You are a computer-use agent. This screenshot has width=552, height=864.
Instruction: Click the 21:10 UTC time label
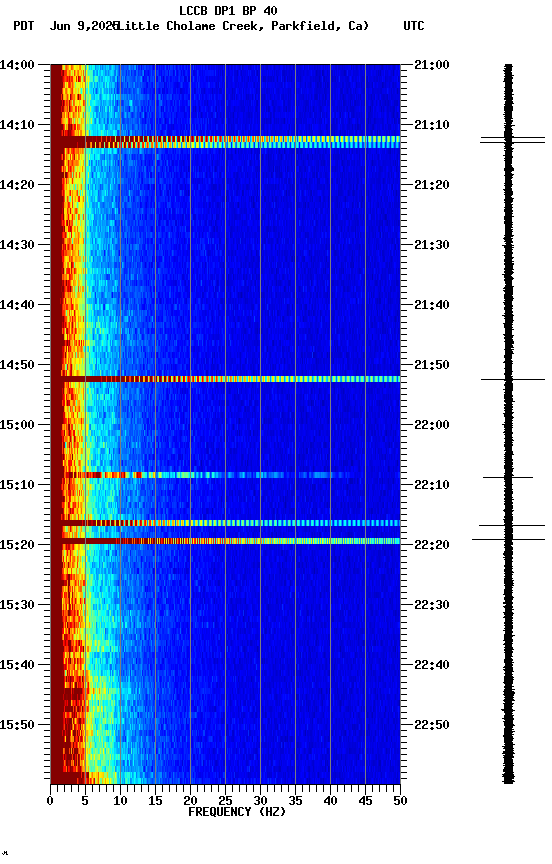tap(432, 125)
